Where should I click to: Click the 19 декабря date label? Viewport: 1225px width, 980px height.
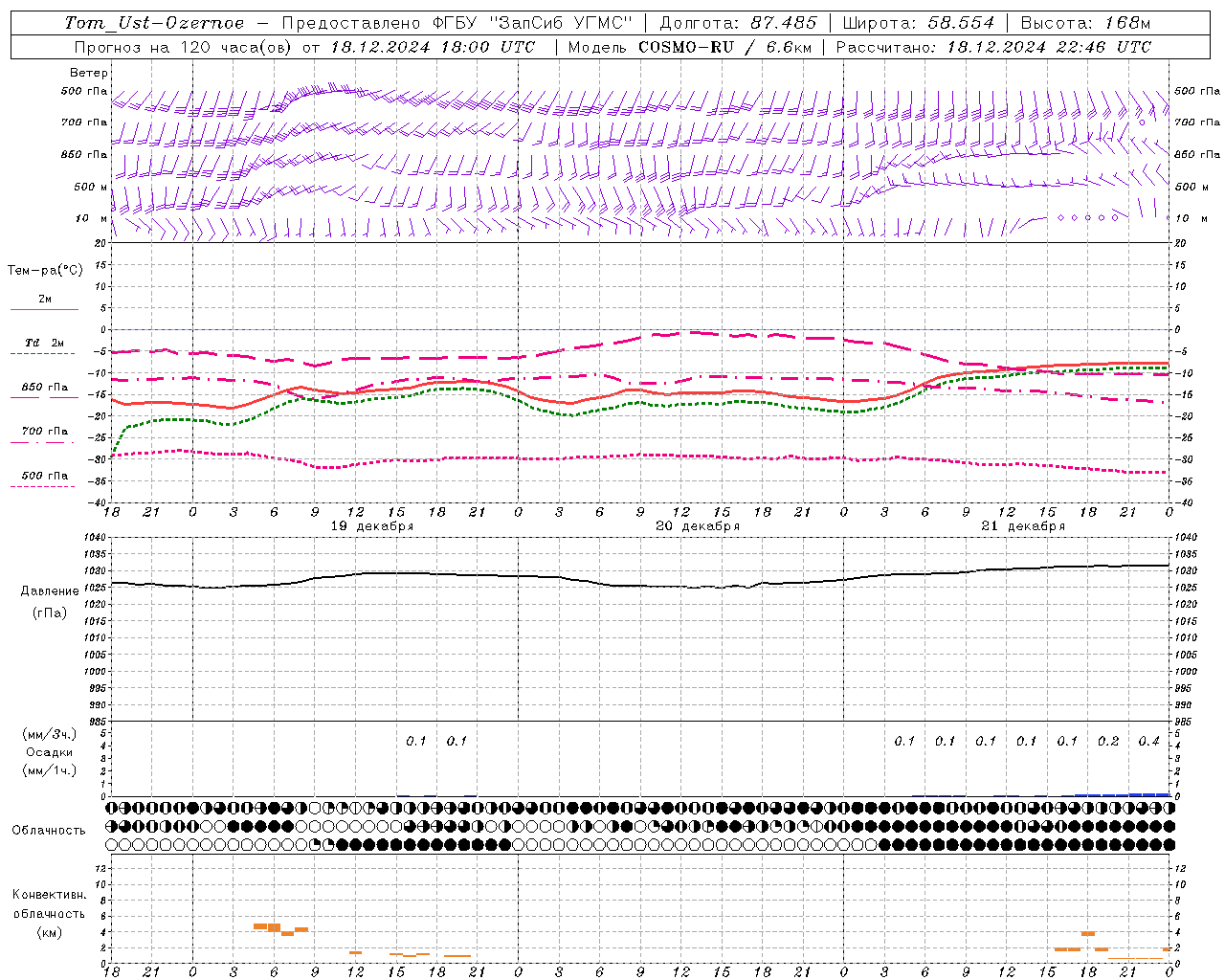(372, 526)
